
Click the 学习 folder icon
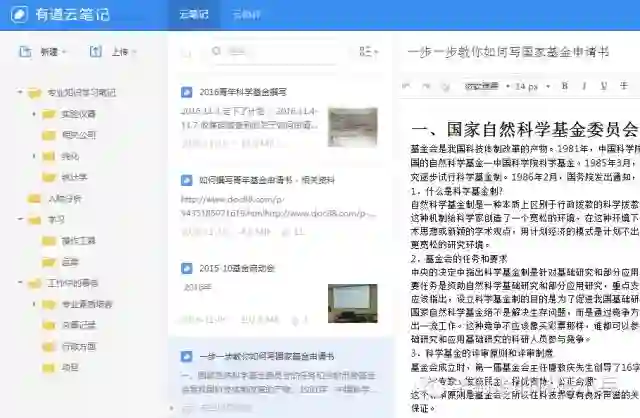coord(35,220)
